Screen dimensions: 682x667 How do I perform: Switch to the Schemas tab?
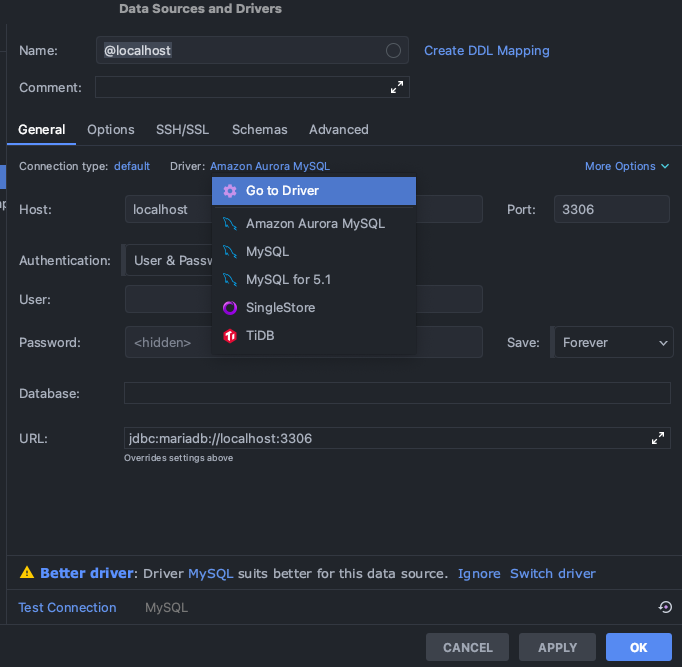(x=259, y=130)
